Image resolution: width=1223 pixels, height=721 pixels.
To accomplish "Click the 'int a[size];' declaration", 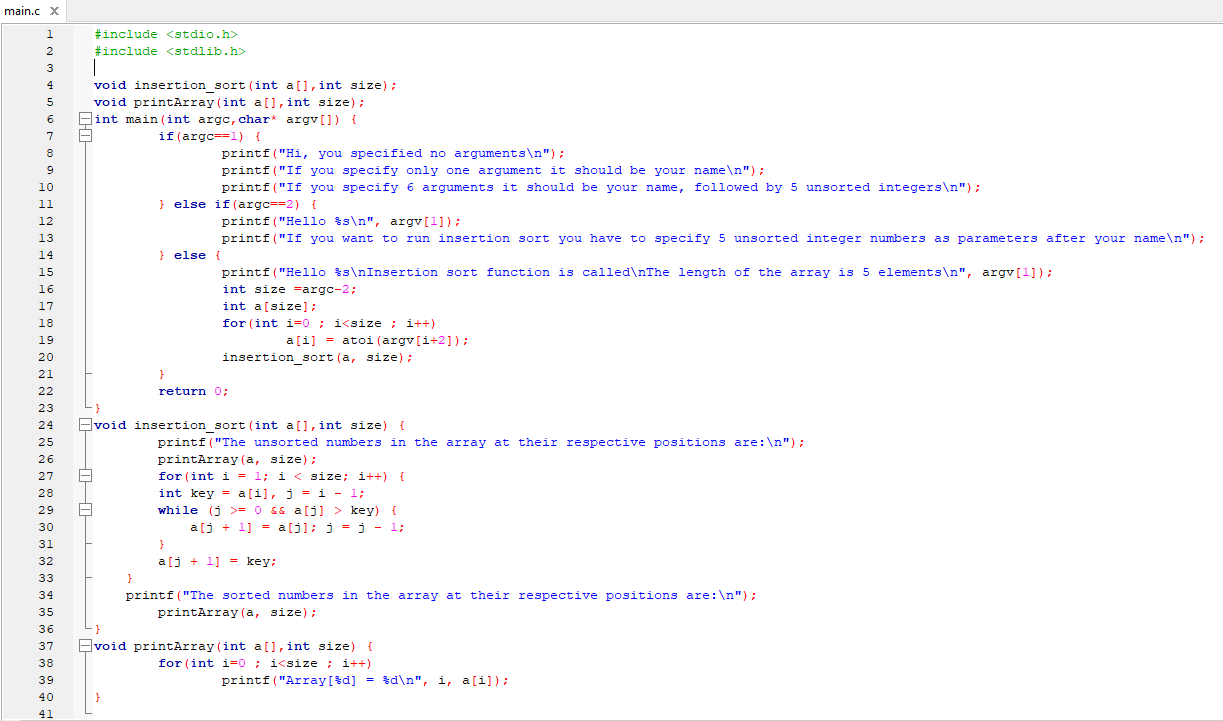I will (270, 306).
